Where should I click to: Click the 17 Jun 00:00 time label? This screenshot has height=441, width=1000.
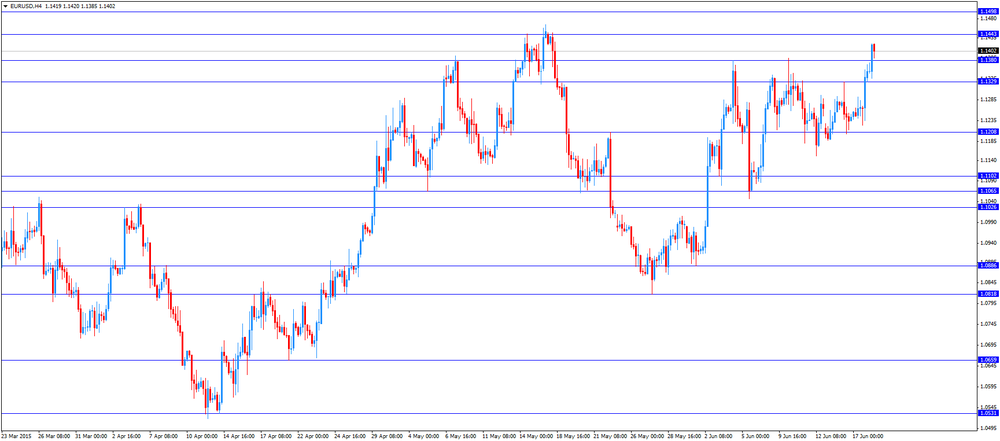click(x=868, y=437)
